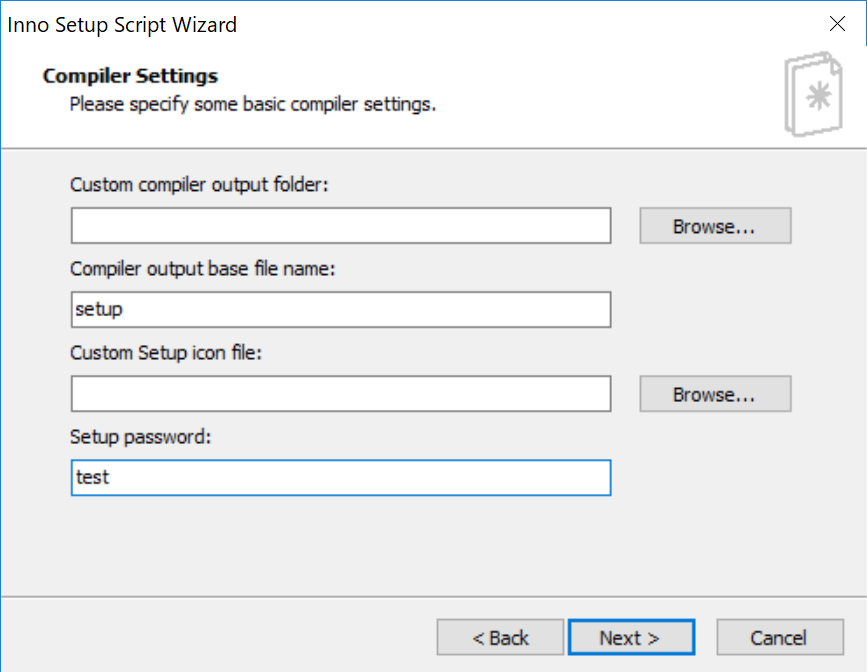This screenshot has height=672, width=867.
Task: Click the Compiler output base file name field
Action: tap(341, 310)
